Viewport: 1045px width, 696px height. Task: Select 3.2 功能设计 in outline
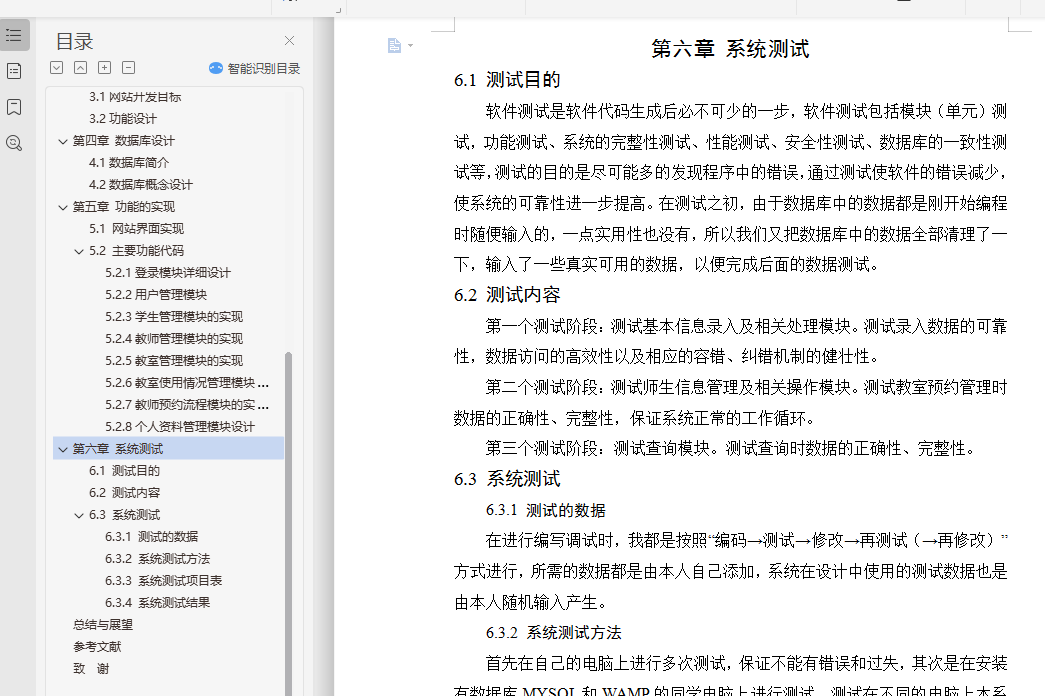(123, 119)
